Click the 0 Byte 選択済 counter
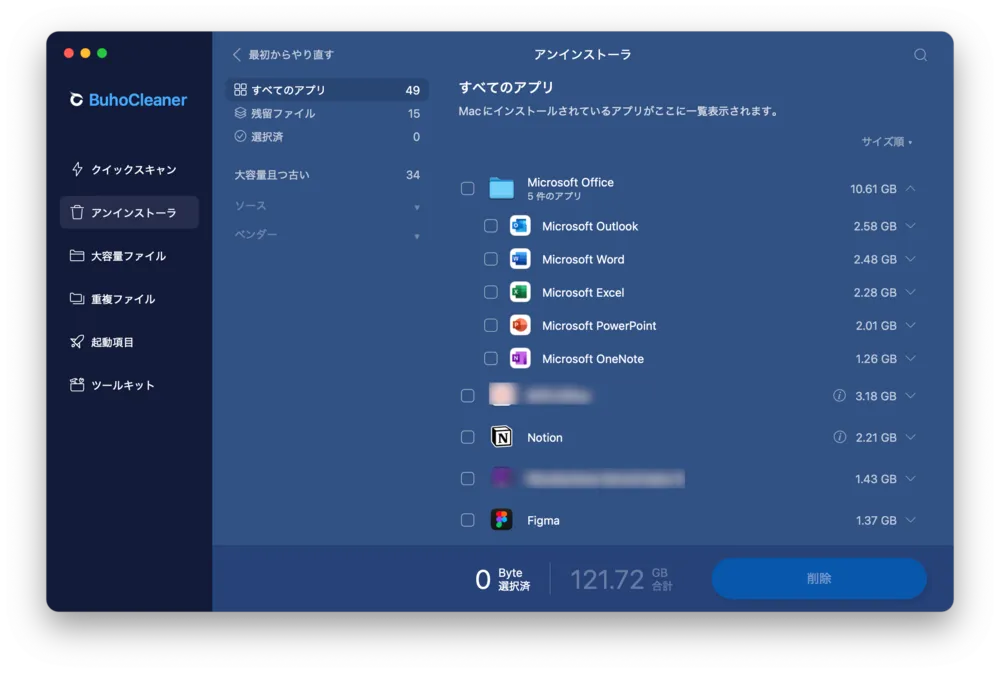 [503, 579]
